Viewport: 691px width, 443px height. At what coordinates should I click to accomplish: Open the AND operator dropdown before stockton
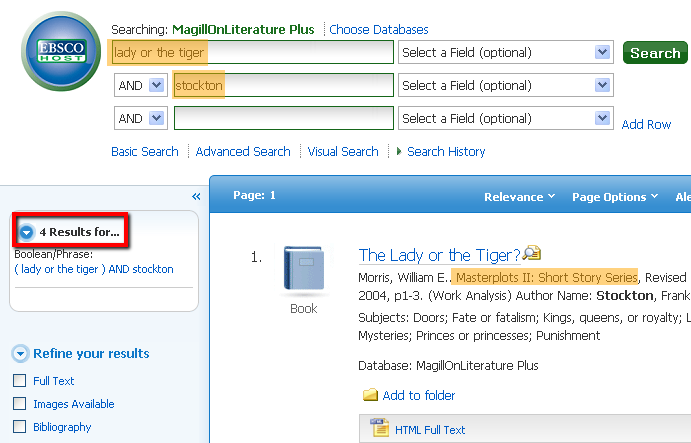(x=156, y=85)
